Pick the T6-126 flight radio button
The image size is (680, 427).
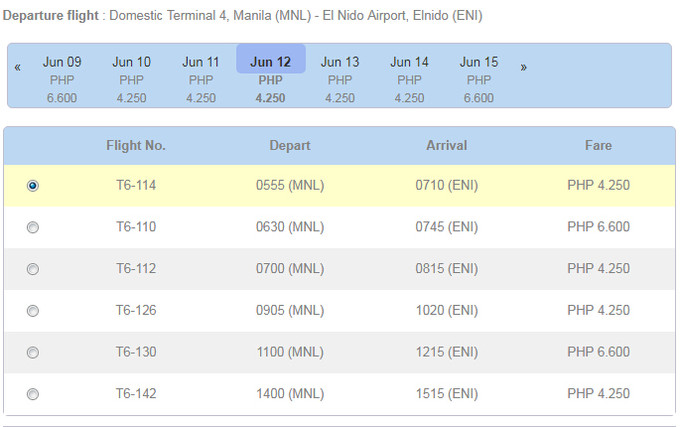click(33, 311)
